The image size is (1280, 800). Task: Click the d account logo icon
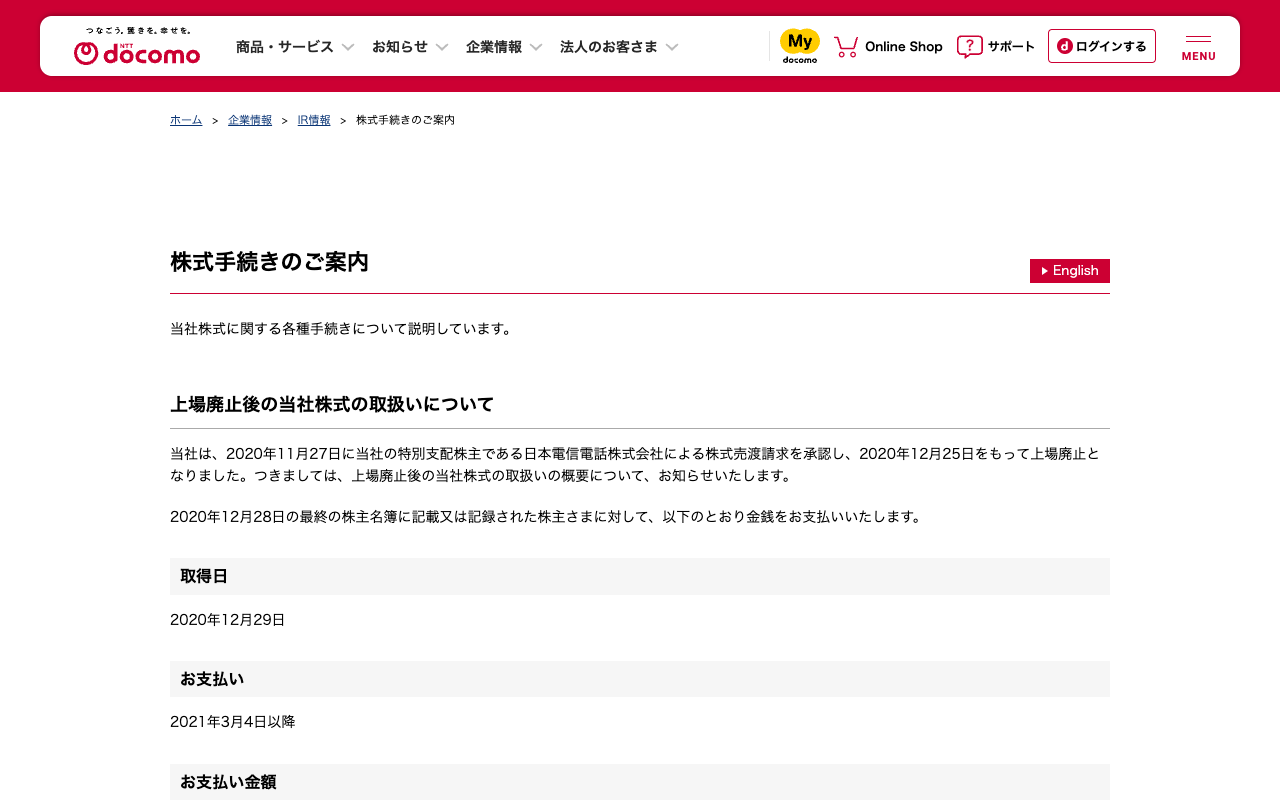tap(1065, 46)
